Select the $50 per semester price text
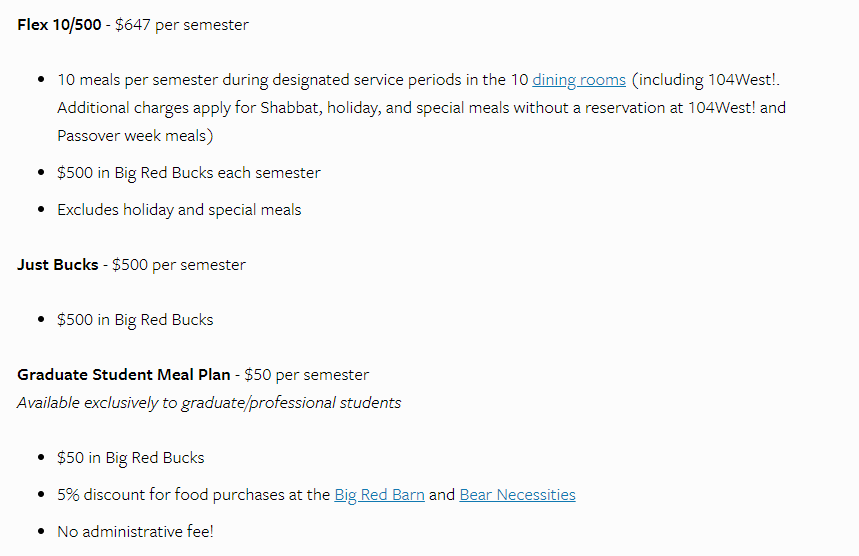This screenshot has height=556, width=859. pyautogui.click(x=306, y=375)
